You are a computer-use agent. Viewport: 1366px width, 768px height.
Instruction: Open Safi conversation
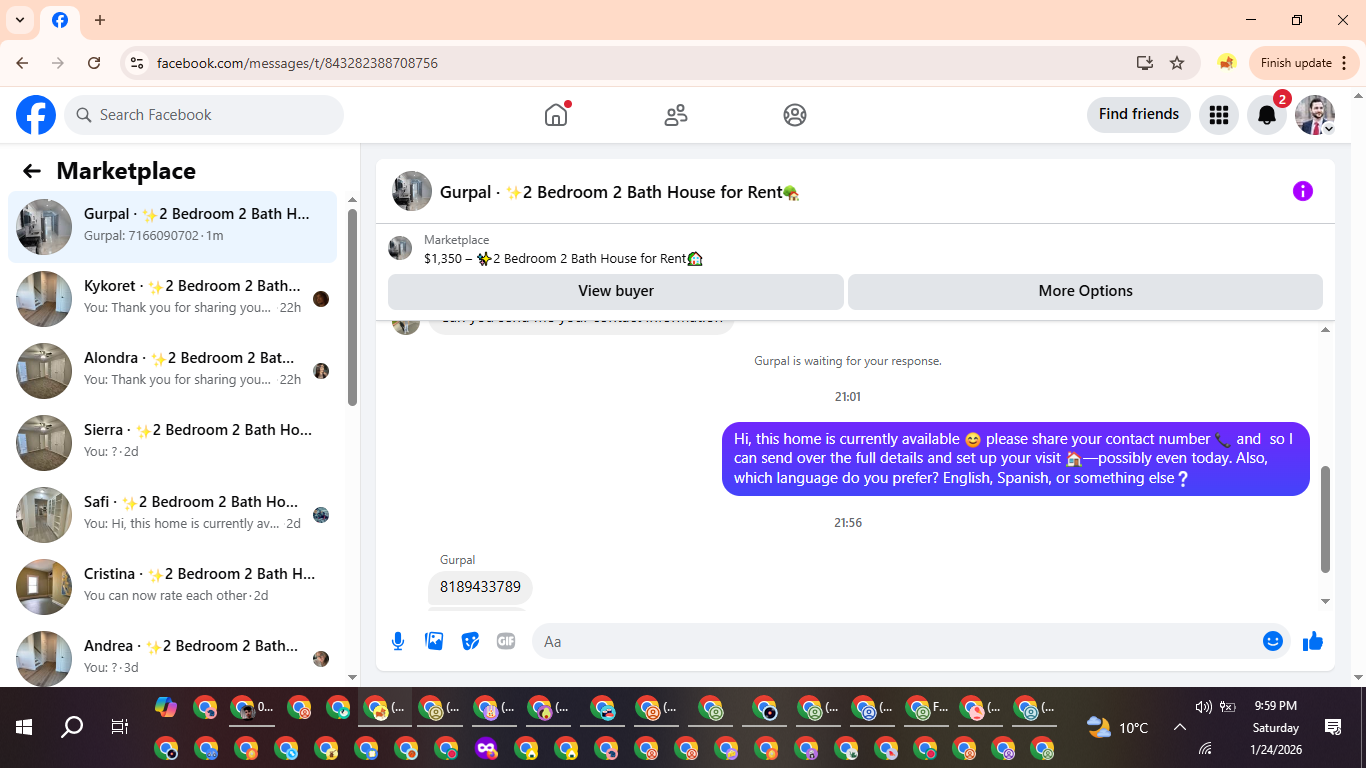click(173, 515)
